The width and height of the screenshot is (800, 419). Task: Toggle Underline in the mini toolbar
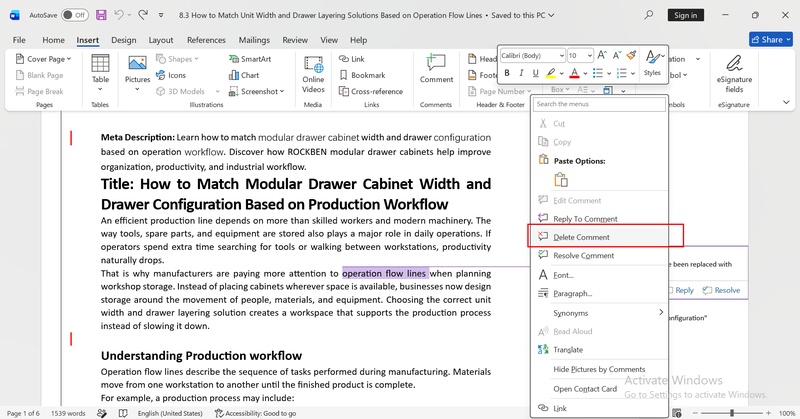(535, 73)
